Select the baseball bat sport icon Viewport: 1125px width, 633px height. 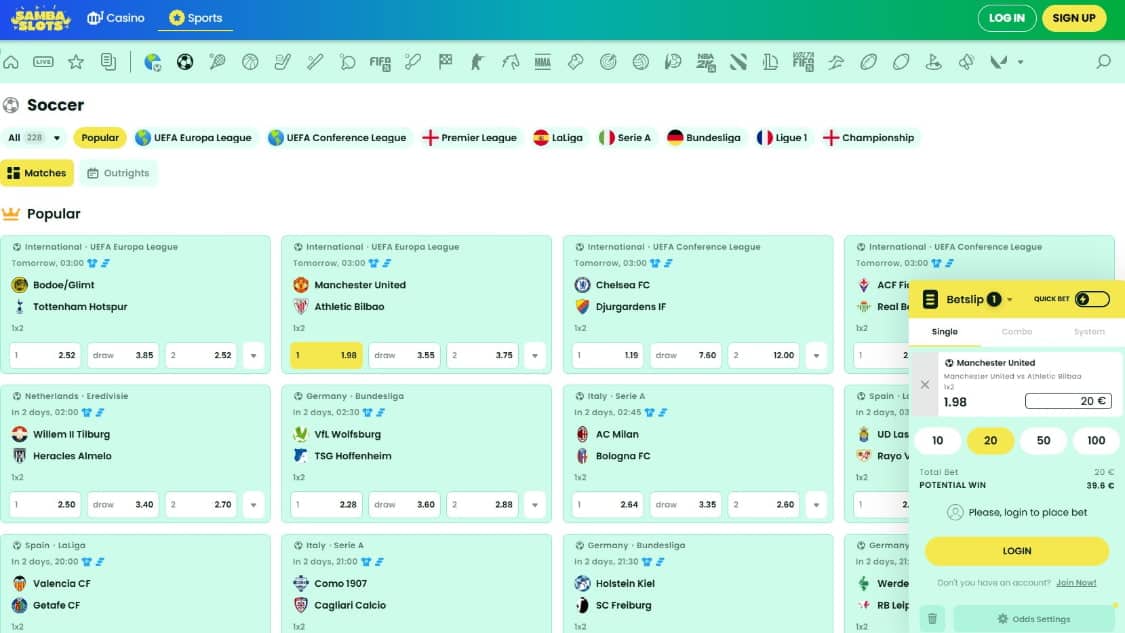[315, 62]
